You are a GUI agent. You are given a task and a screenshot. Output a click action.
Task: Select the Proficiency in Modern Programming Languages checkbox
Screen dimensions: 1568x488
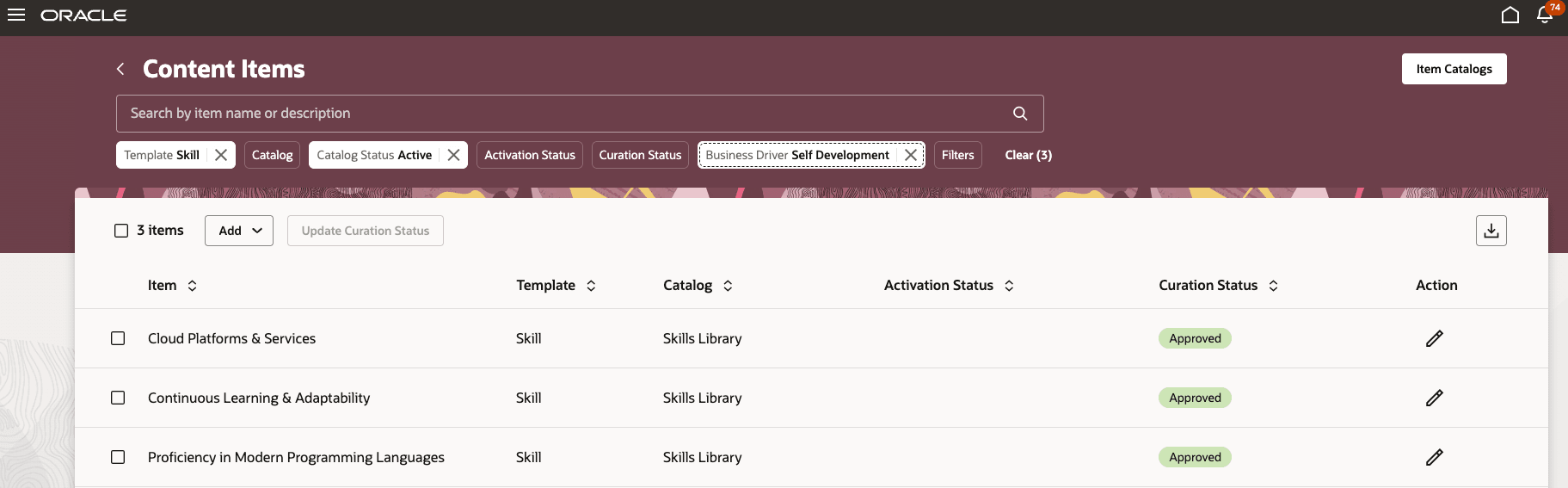118,457
